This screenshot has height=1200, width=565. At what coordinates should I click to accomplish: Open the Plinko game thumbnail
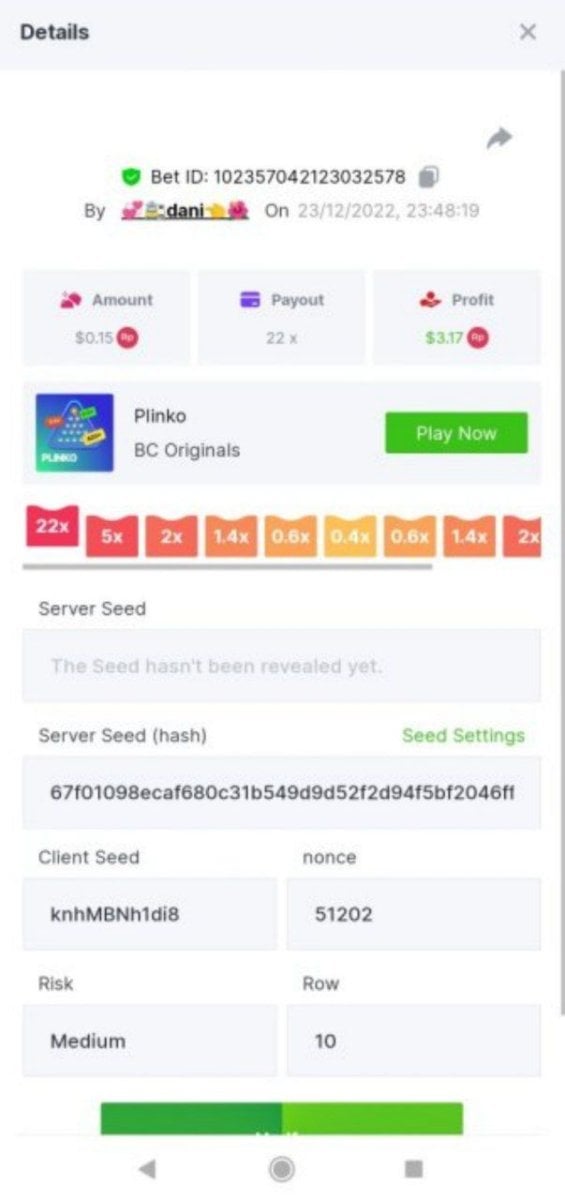click(x=75, y=433)
